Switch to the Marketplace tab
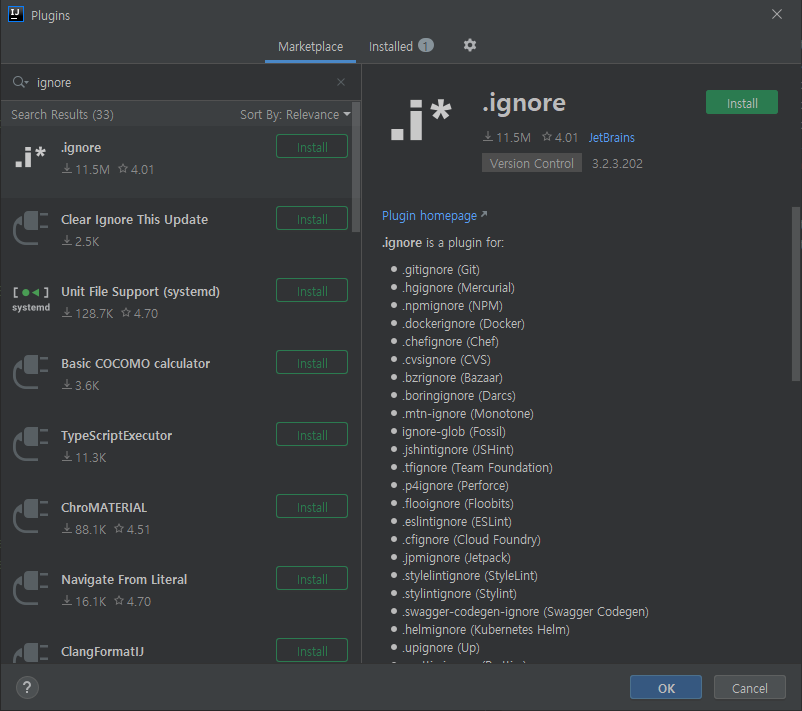Viewport: 802px width, 711px height. pyautogui.click(x=310, y=47)
